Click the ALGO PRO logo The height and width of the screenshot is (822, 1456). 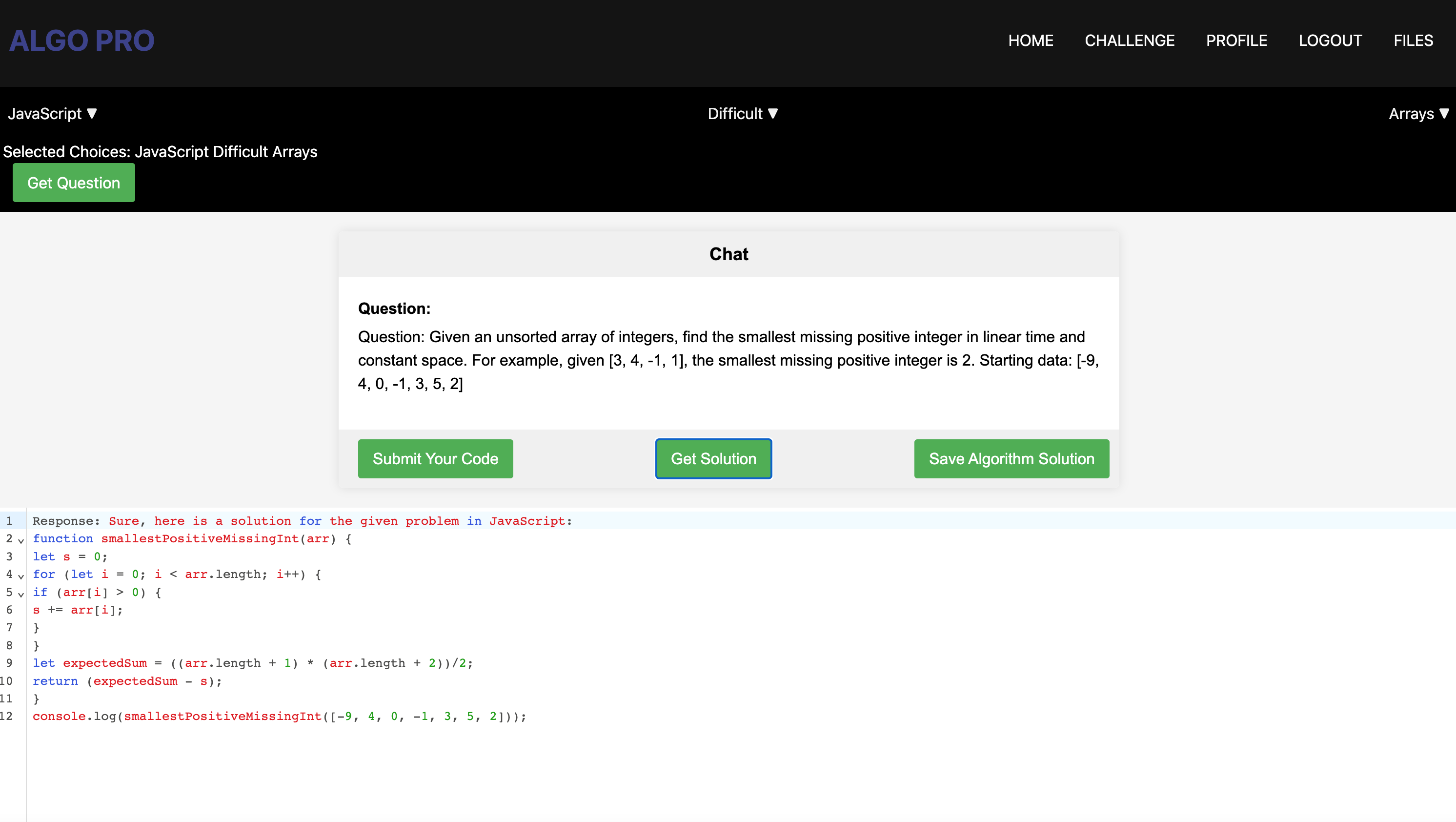point(81,40)
